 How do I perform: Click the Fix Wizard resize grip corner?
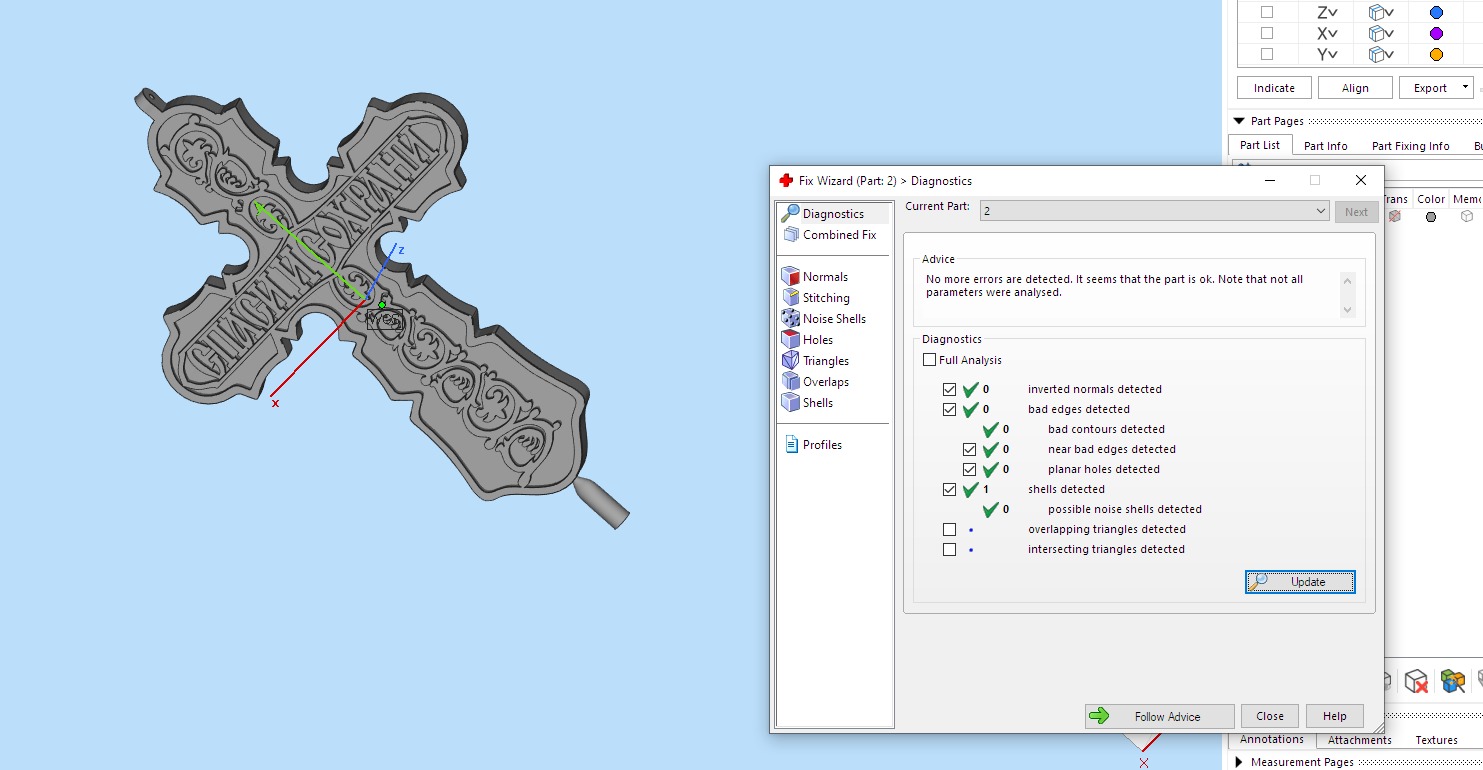(x=1377, y=726)
